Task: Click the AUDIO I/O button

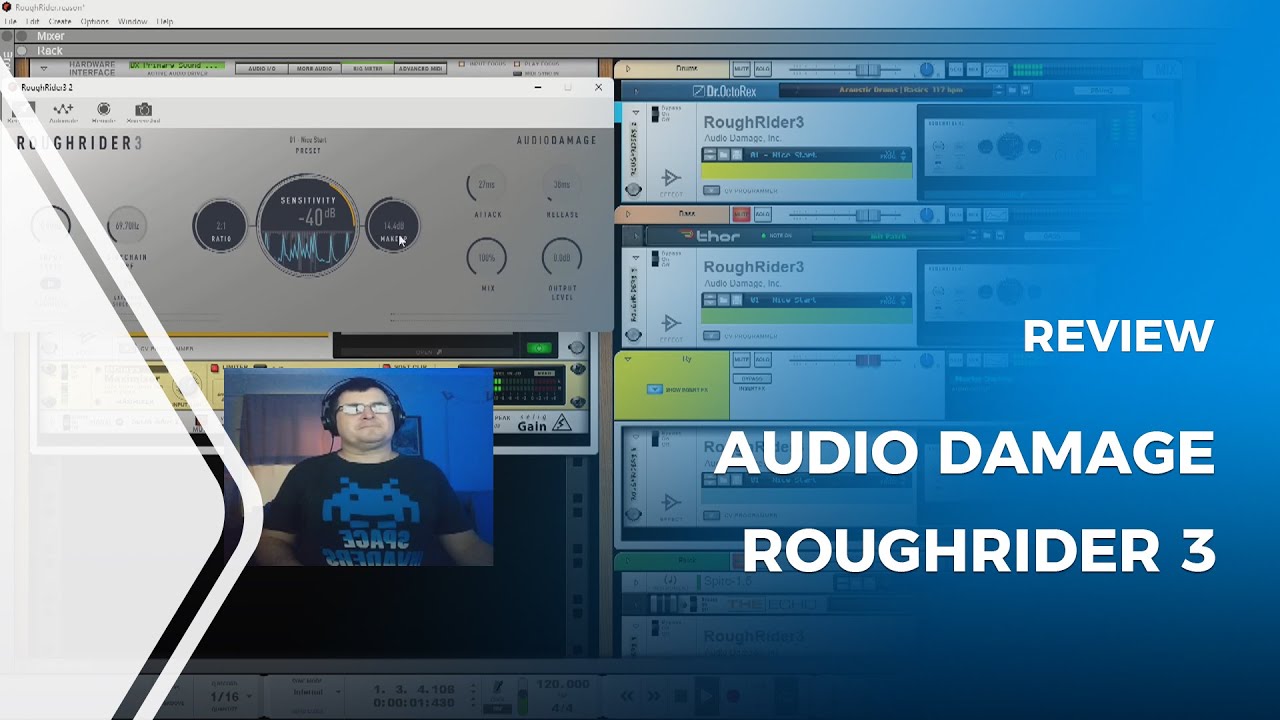Action: [x=262, y=68]
